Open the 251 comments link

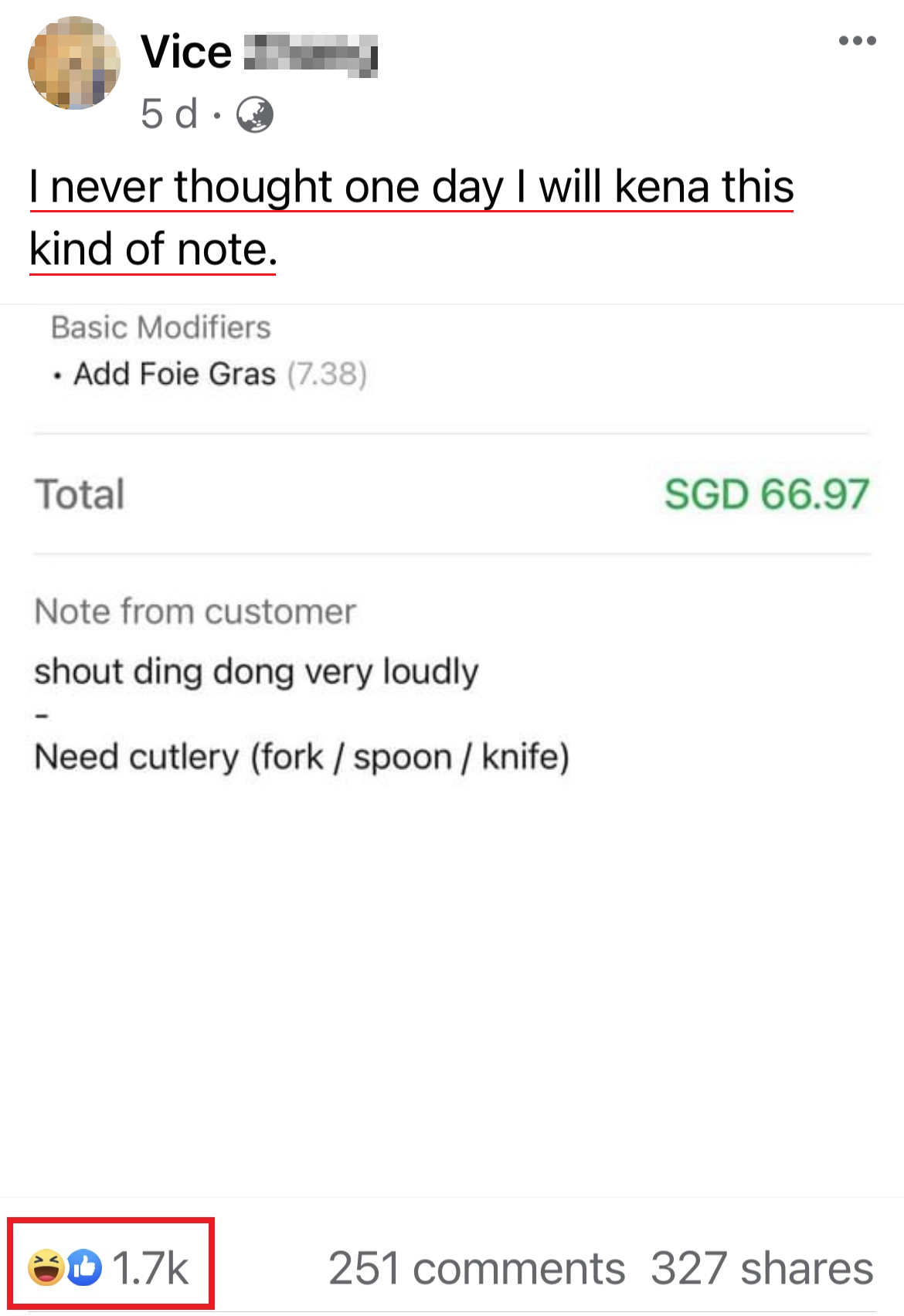point(476,1268)
